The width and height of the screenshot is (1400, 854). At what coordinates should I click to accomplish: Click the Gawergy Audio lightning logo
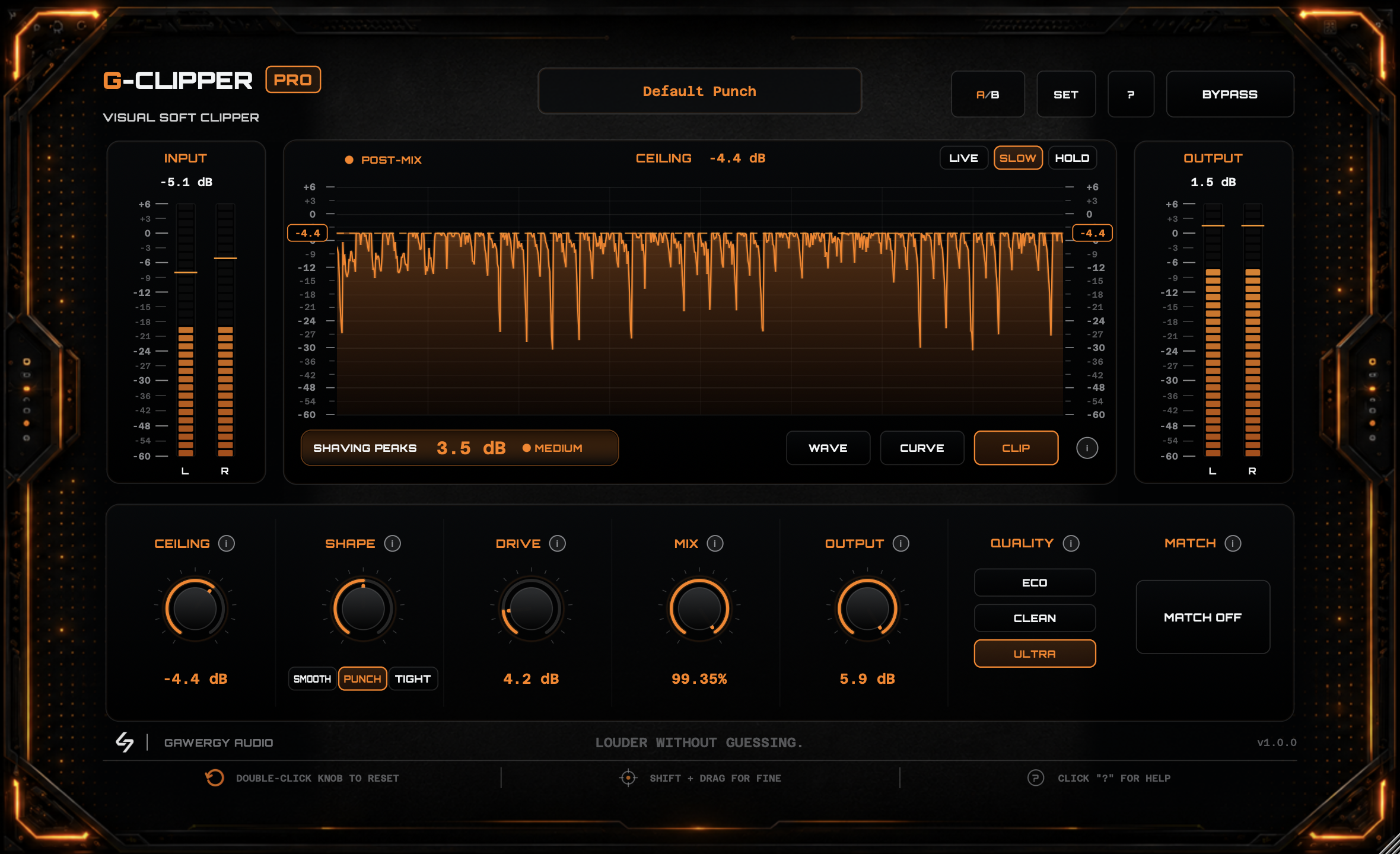[x=125, y=742]
